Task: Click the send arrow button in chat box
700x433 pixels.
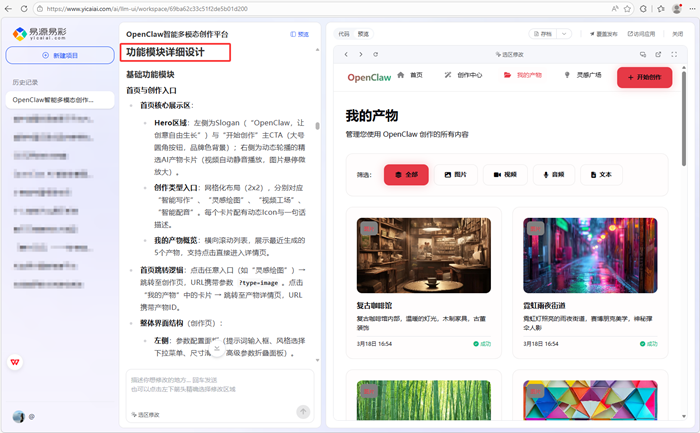Action: [x=303, y=411]
